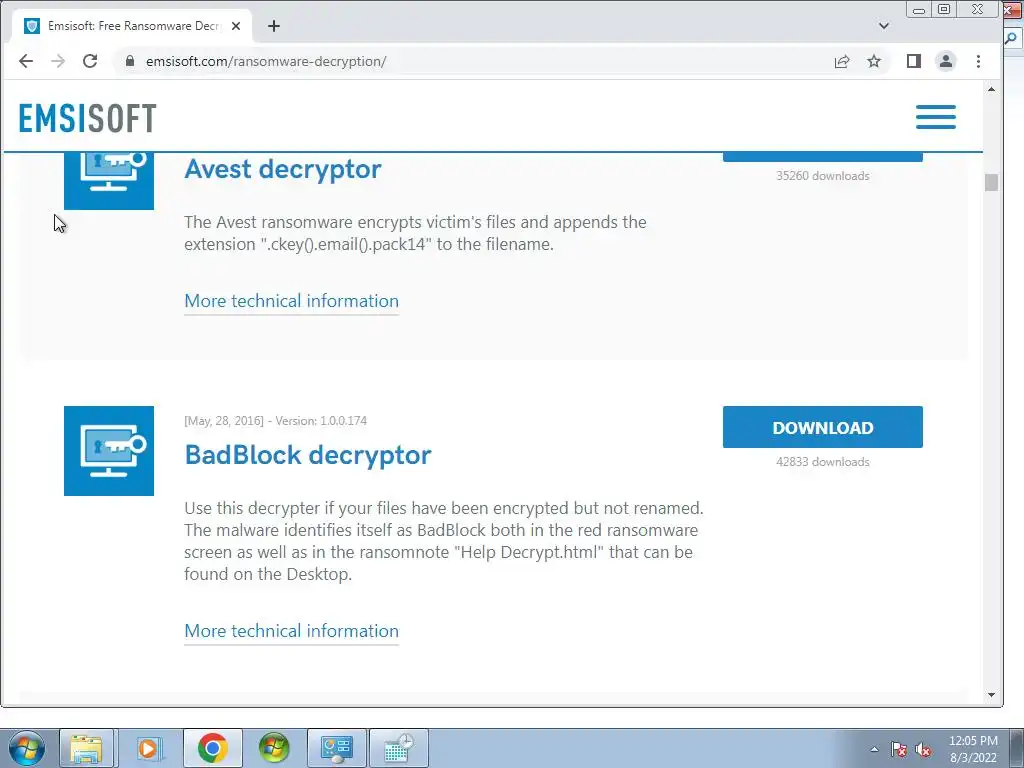The width and height of the screenshot is (1024, 768).
Task: Open the Chrome profile menu
Action: [x=946, y=61]
